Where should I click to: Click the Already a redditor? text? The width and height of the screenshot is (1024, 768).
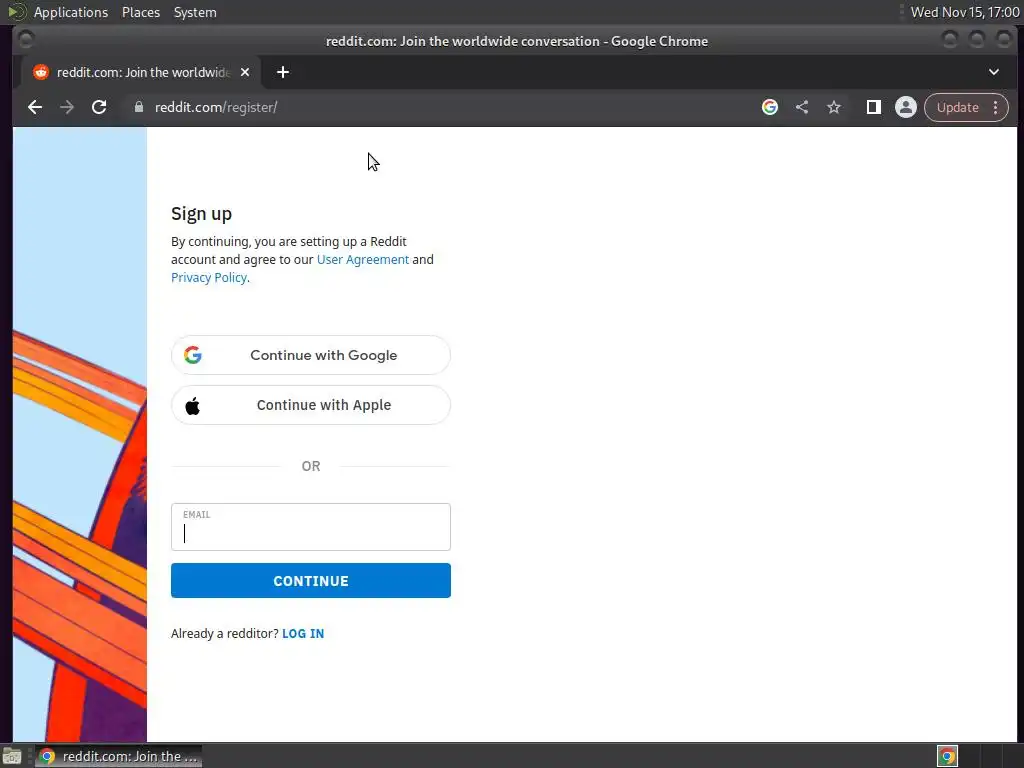coord(225,633)
